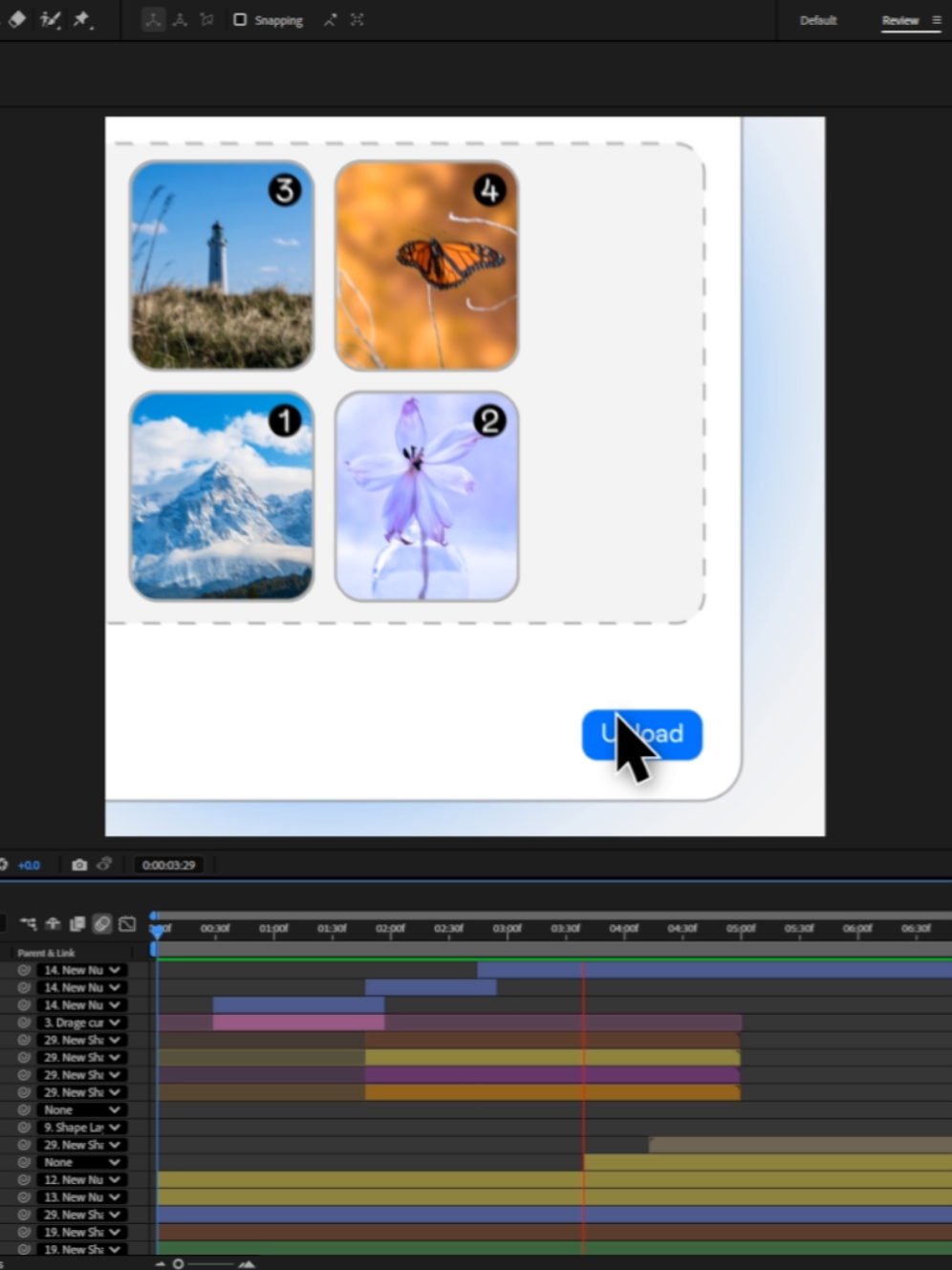Toggle motion blur for the composition
The image size is (952, 1270).
102,924
